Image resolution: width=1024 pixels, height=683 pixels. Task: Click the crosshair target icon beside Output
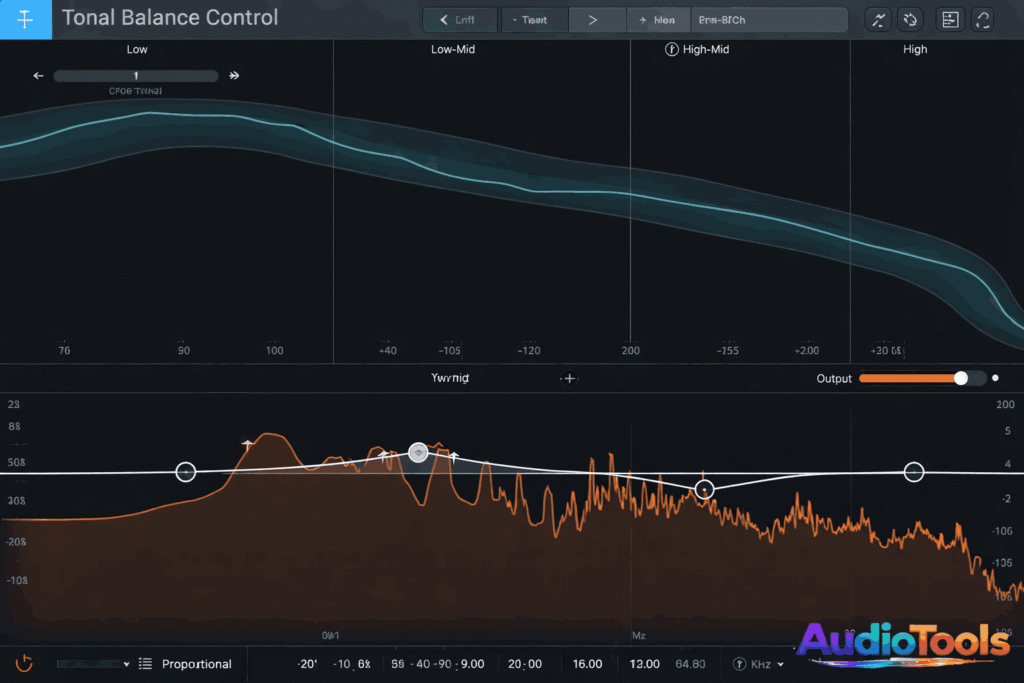568,378
